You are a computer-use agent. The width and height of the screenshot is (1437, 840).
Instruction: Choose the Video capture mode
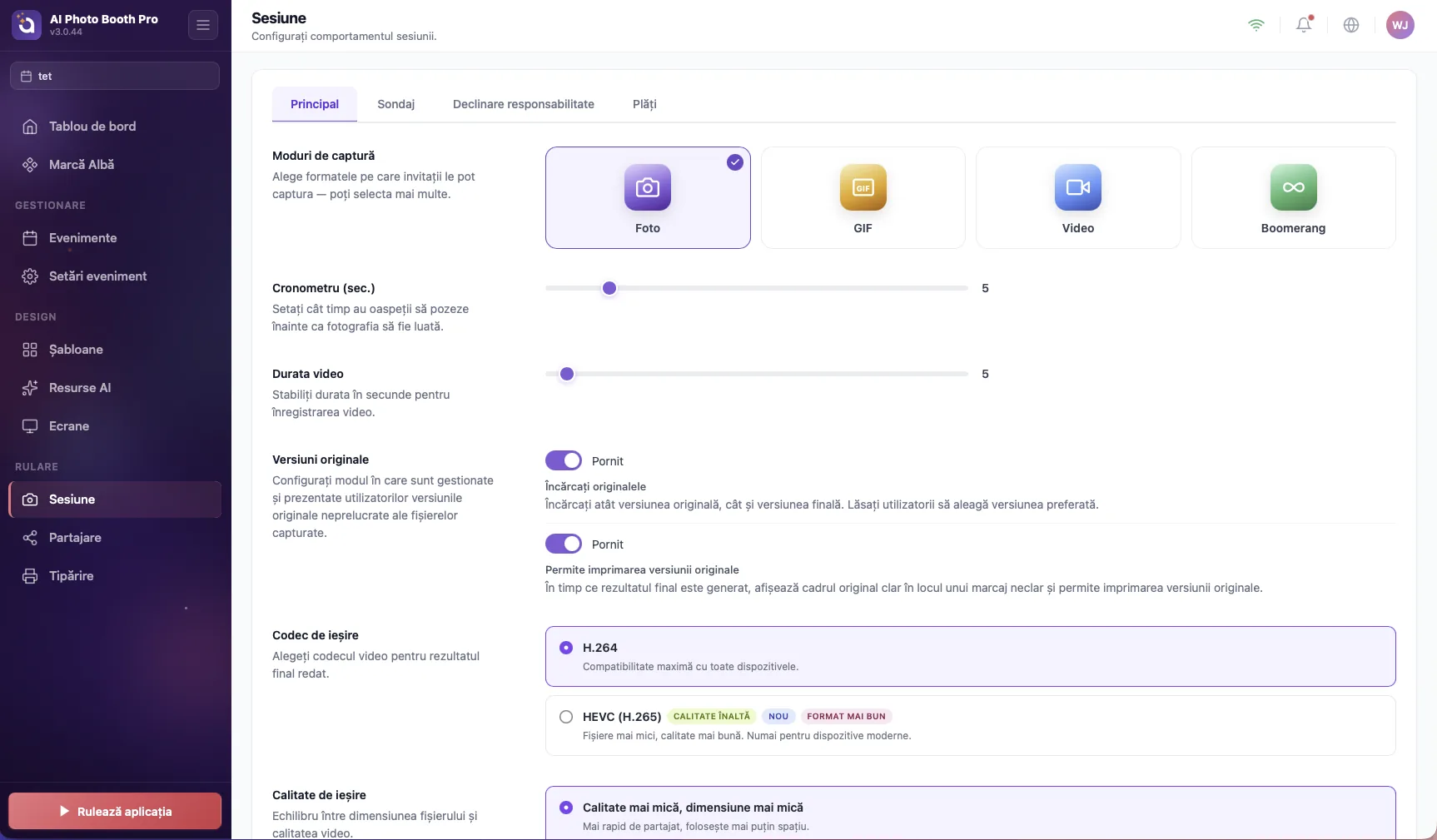pos(1078,198)
